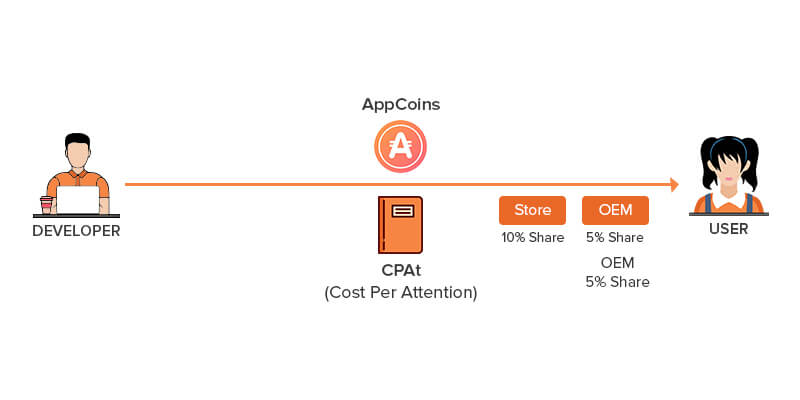This screenshot has height=400, width=800.
Task: Select the developer avatar's face
Action: (x=78, y=153)
